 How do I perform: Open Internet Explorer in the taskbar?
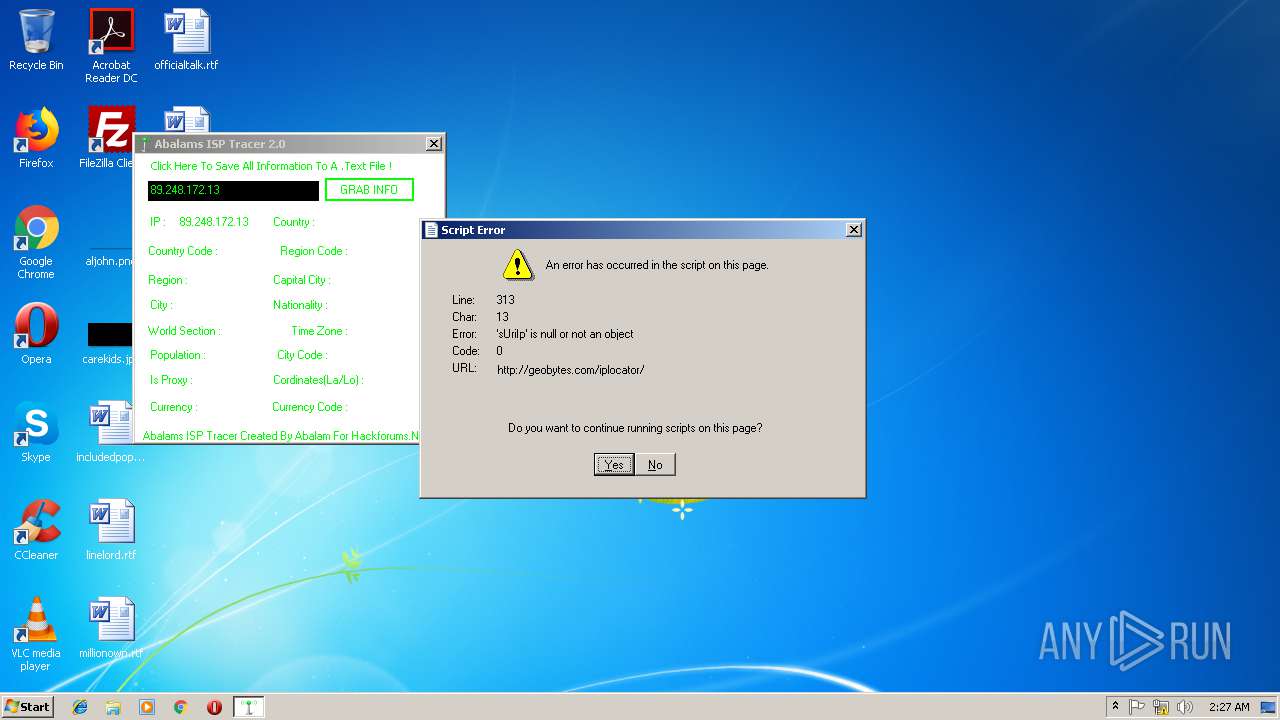80,707
